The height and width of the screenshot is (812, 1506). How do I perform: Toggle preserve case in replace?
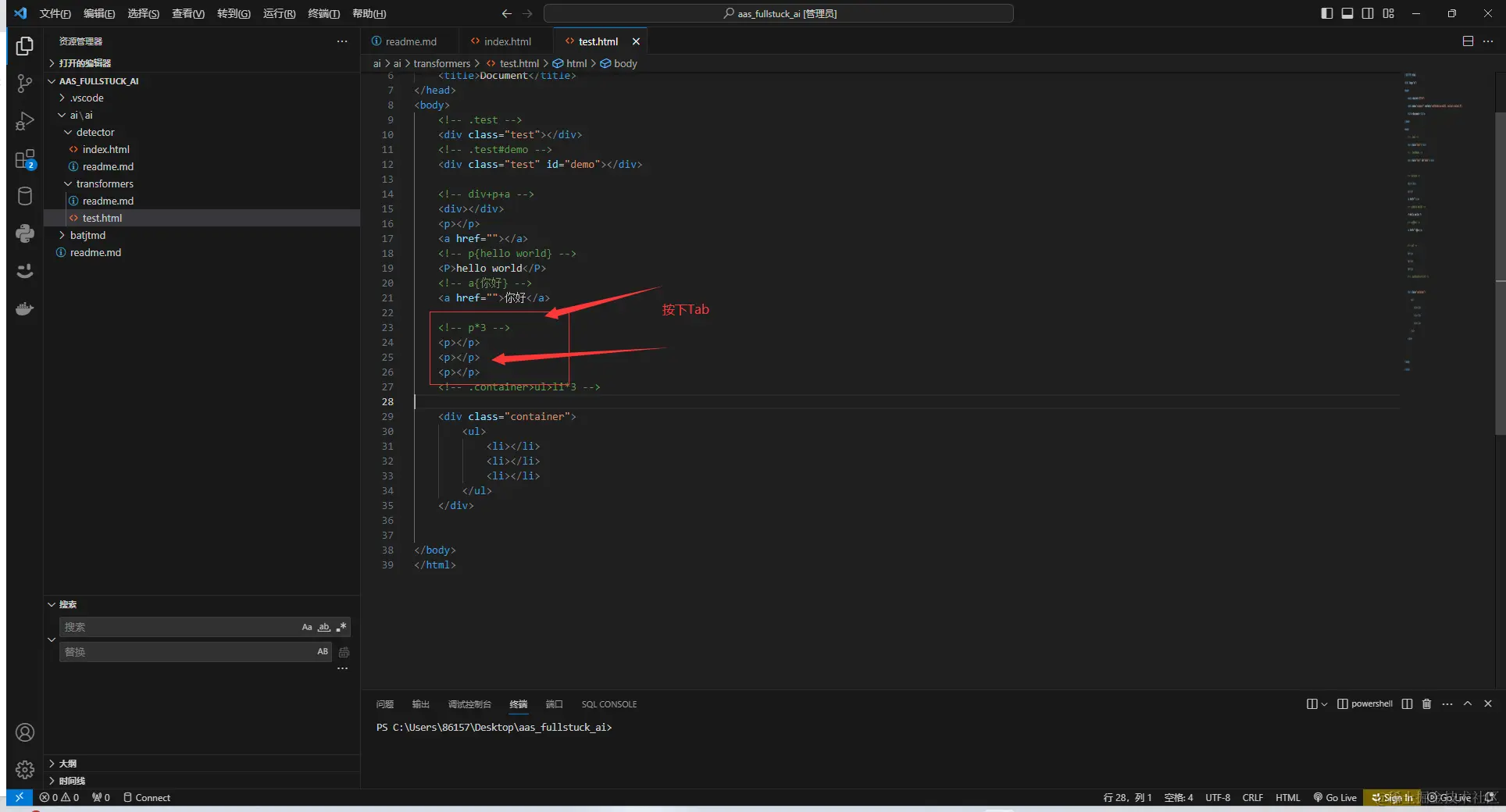click(323, 652)
